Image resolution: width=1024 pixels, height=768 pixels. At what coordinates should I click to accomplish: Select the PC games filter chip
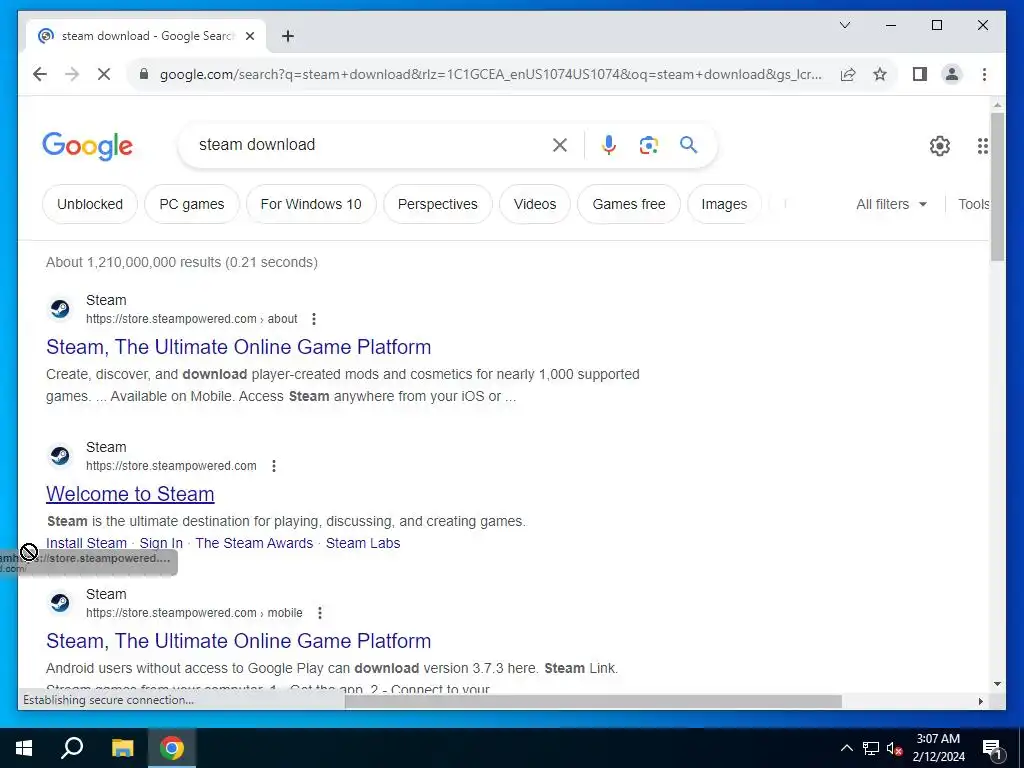(x=191, y=204)
